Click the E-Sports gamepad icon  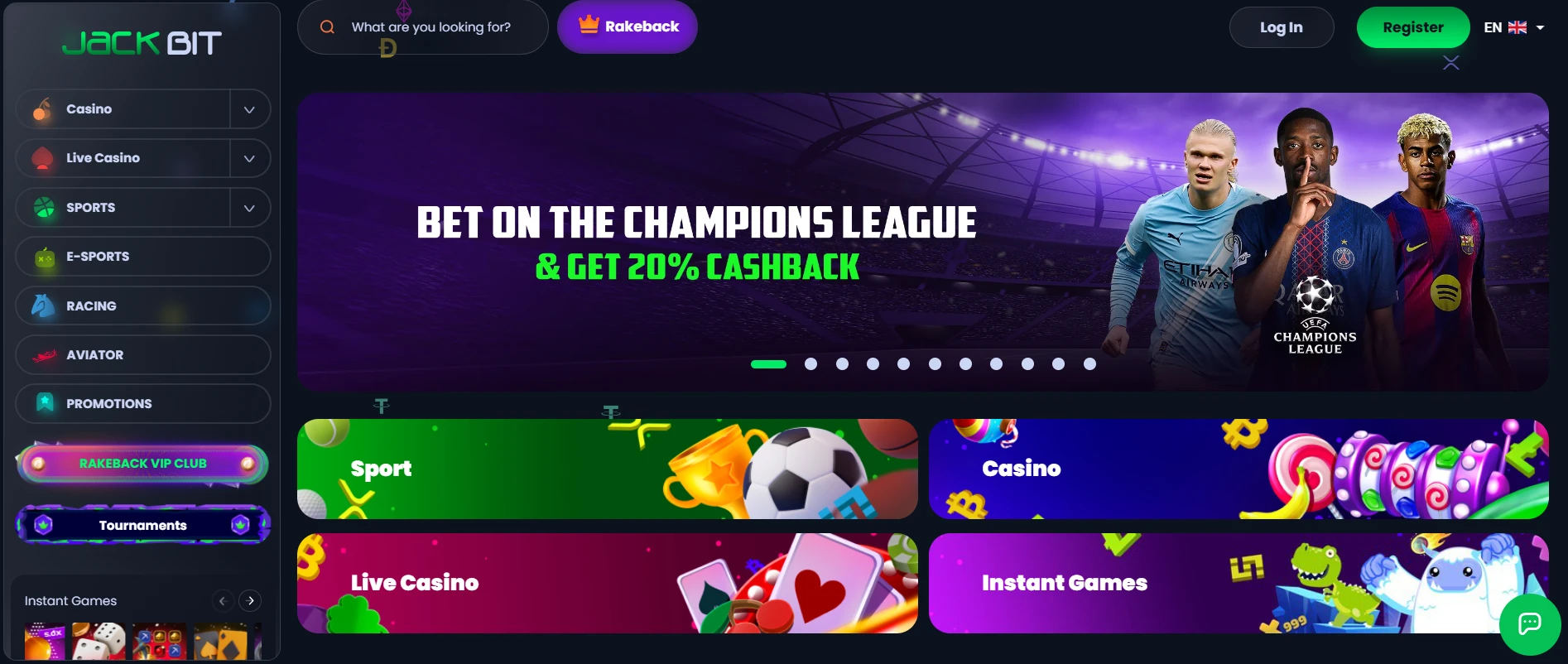[45, 257]
